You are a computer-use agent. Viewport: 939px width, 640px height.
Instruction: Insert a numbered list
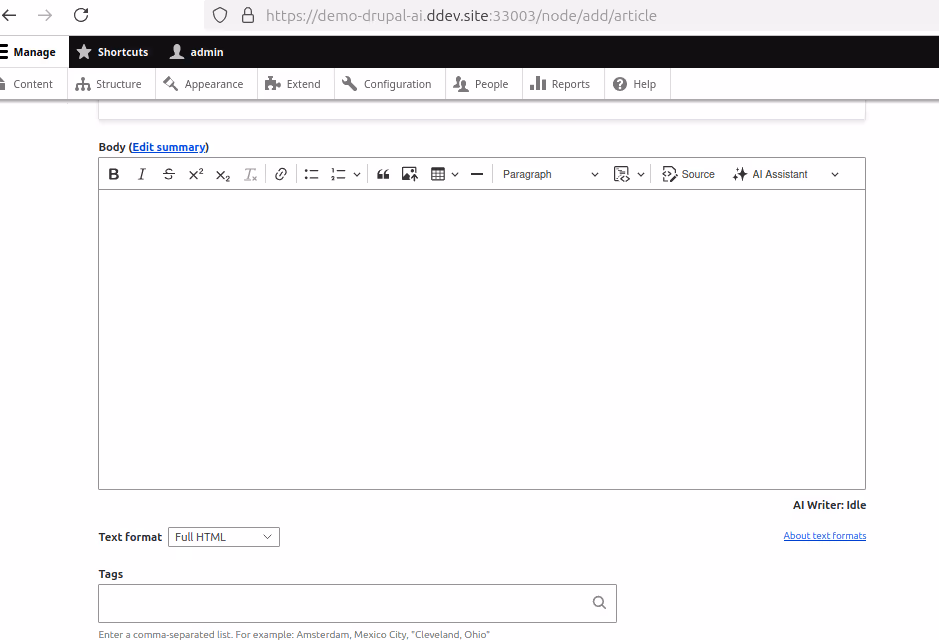tap(338, 174)
